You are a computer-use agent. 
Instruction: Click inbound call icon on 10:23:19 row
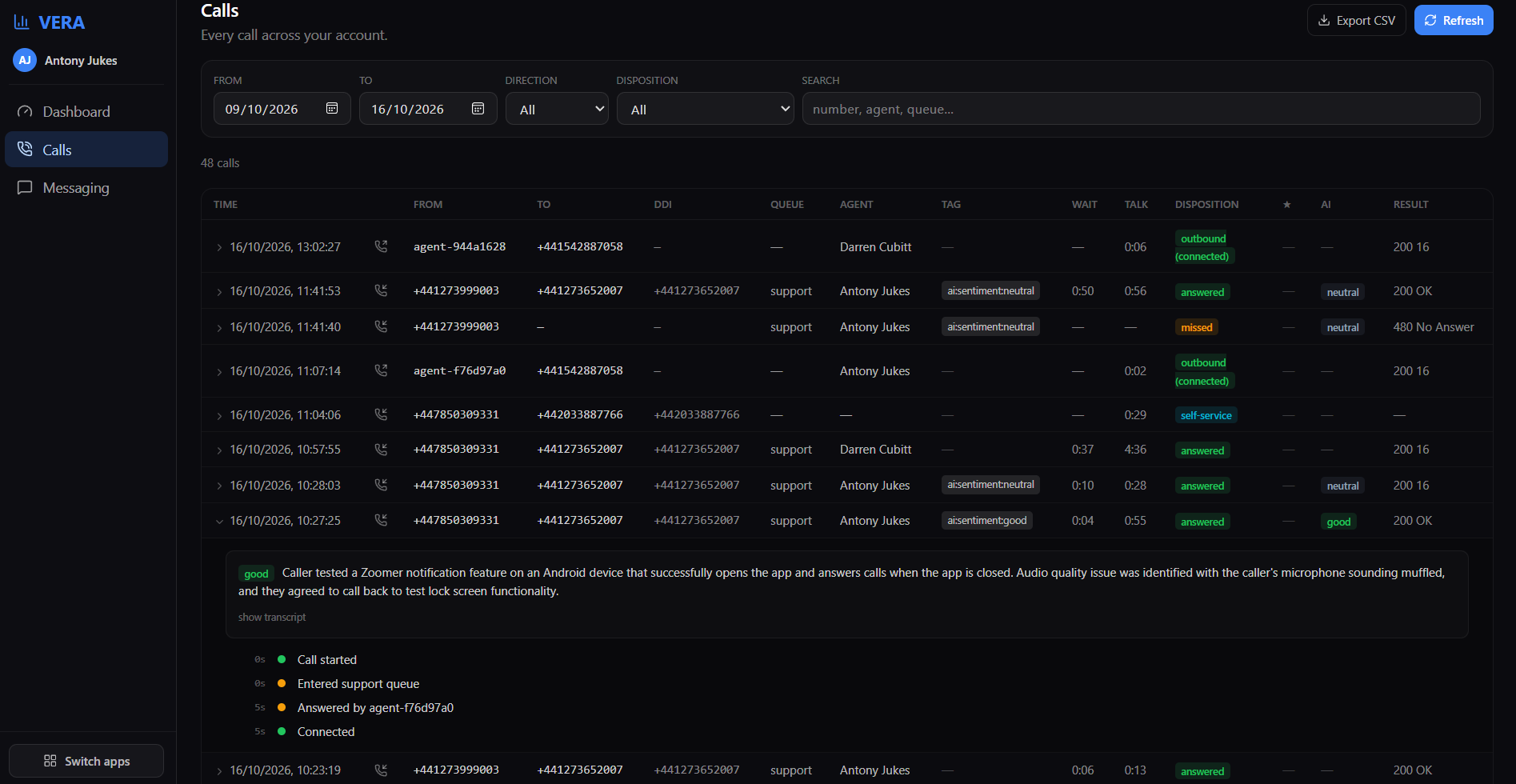[x=381, y=770]
